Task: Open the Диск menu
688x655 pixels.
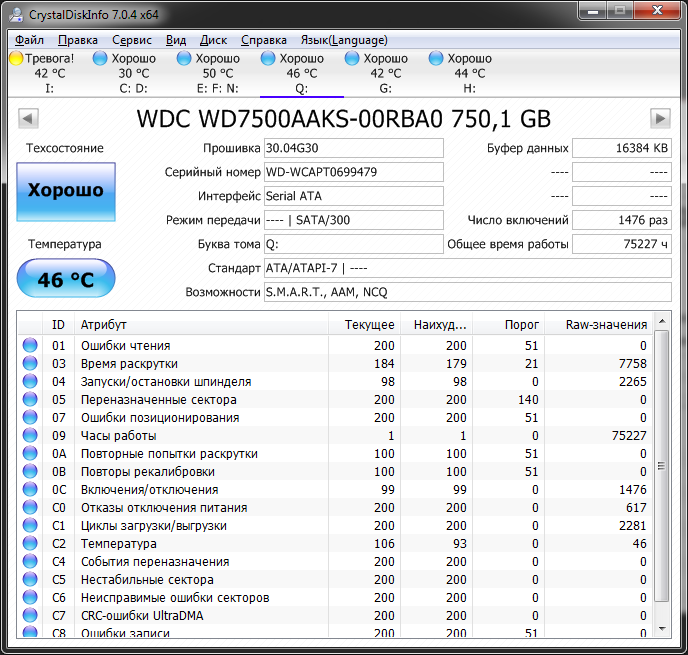Action: [213, 40]
